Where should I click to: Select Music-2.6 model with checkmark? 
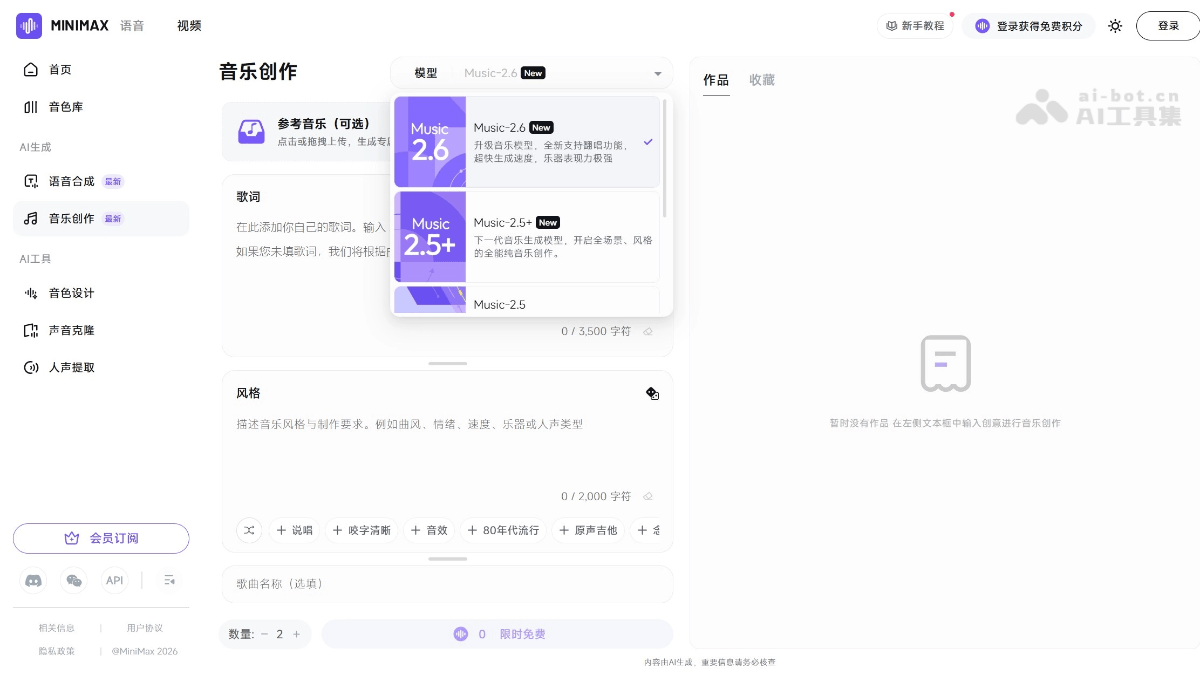pyautogui.click(x=530, y=142)
